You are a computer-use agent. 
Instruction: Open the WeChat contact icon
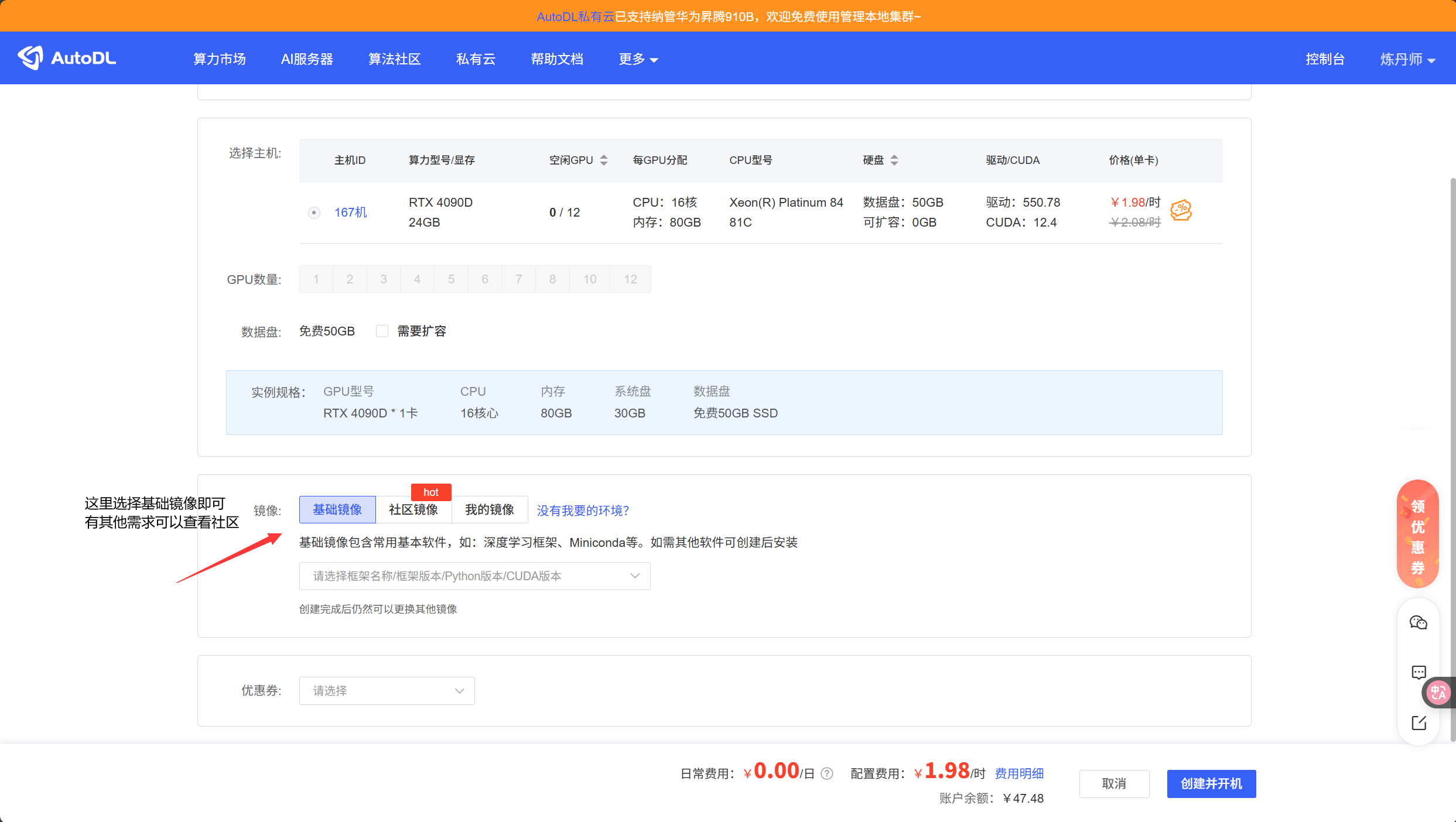[x=1418, y=622]
